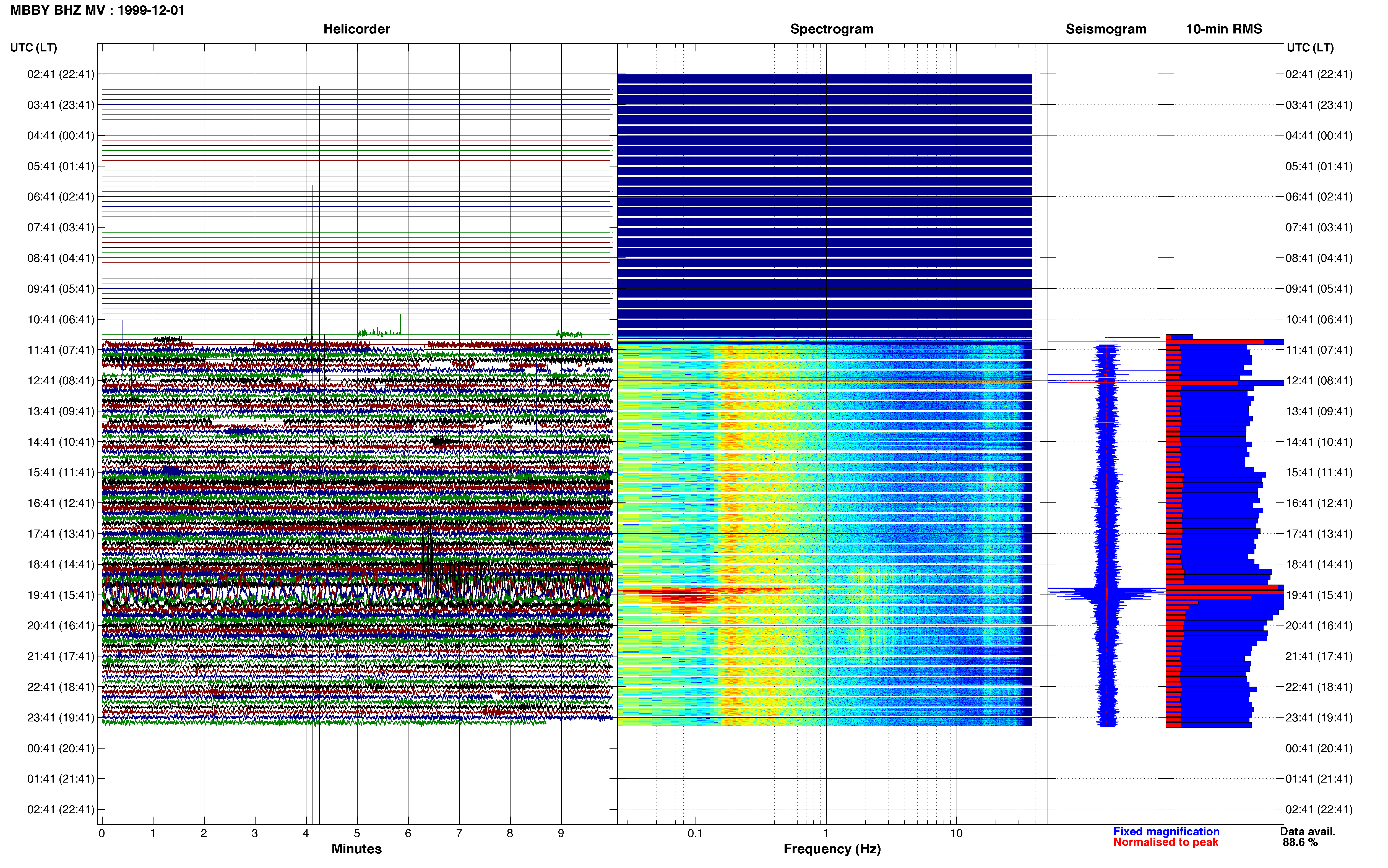Click the right 'UTC (LT)' axis label
Screen dimensions: 1388x868
point(1310,48)
